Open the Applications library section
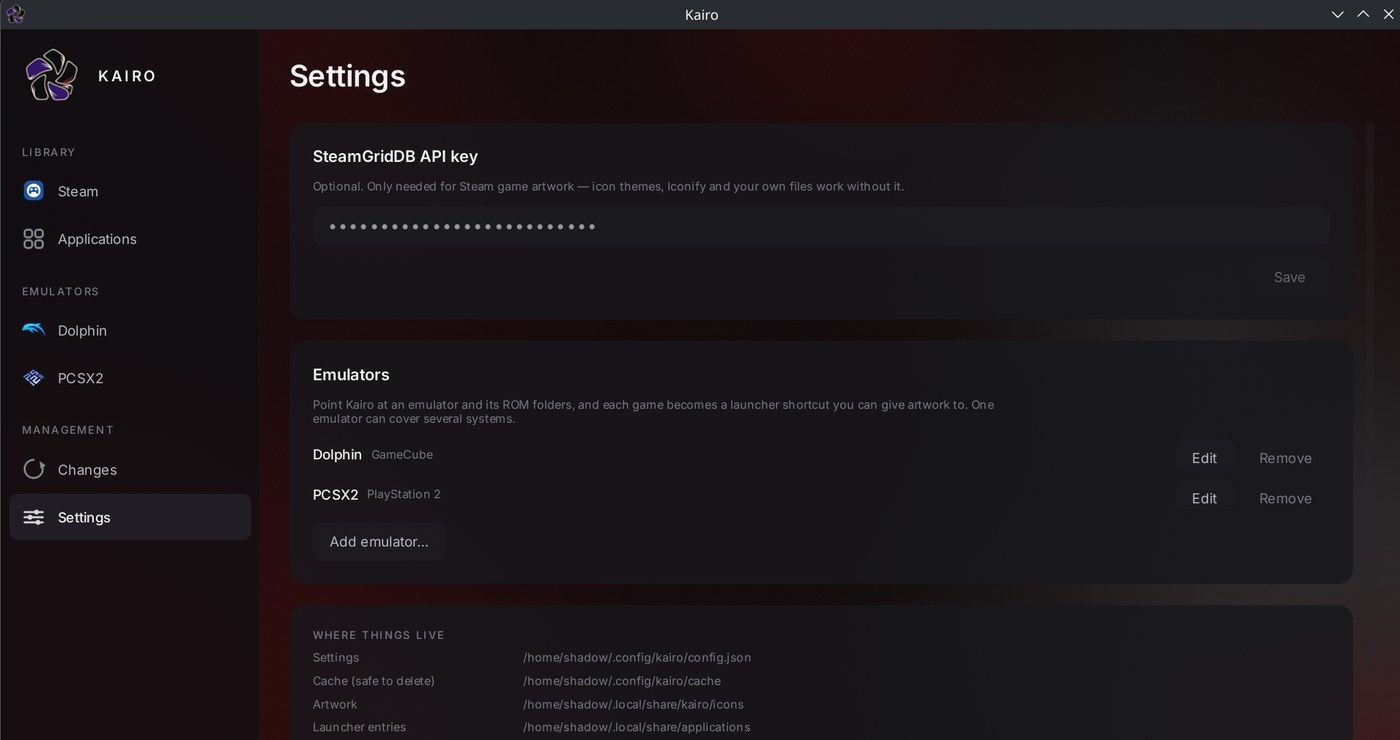Image resolution: width=1400 pixels, height=740 pixels. pos(130,239)
